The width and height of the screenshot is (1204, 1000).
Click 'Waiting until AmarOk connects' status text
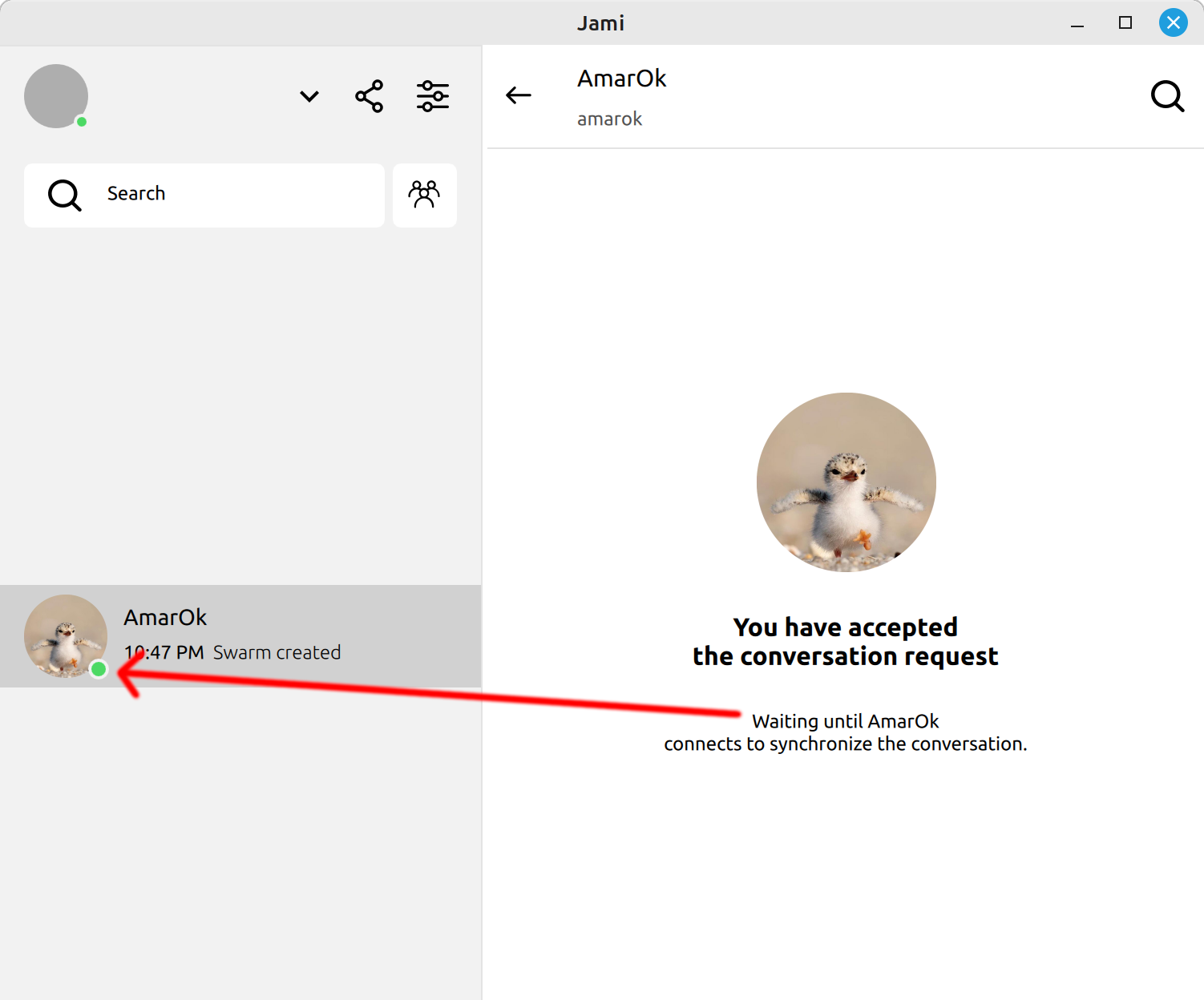coord(846,732)
